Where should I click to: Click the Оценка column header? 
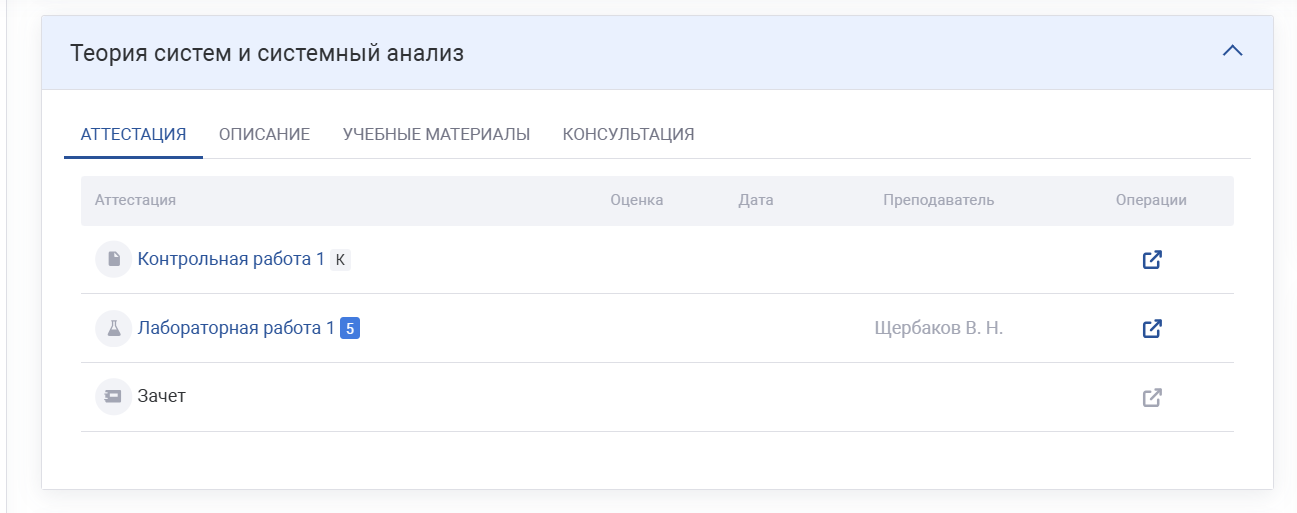636,200
